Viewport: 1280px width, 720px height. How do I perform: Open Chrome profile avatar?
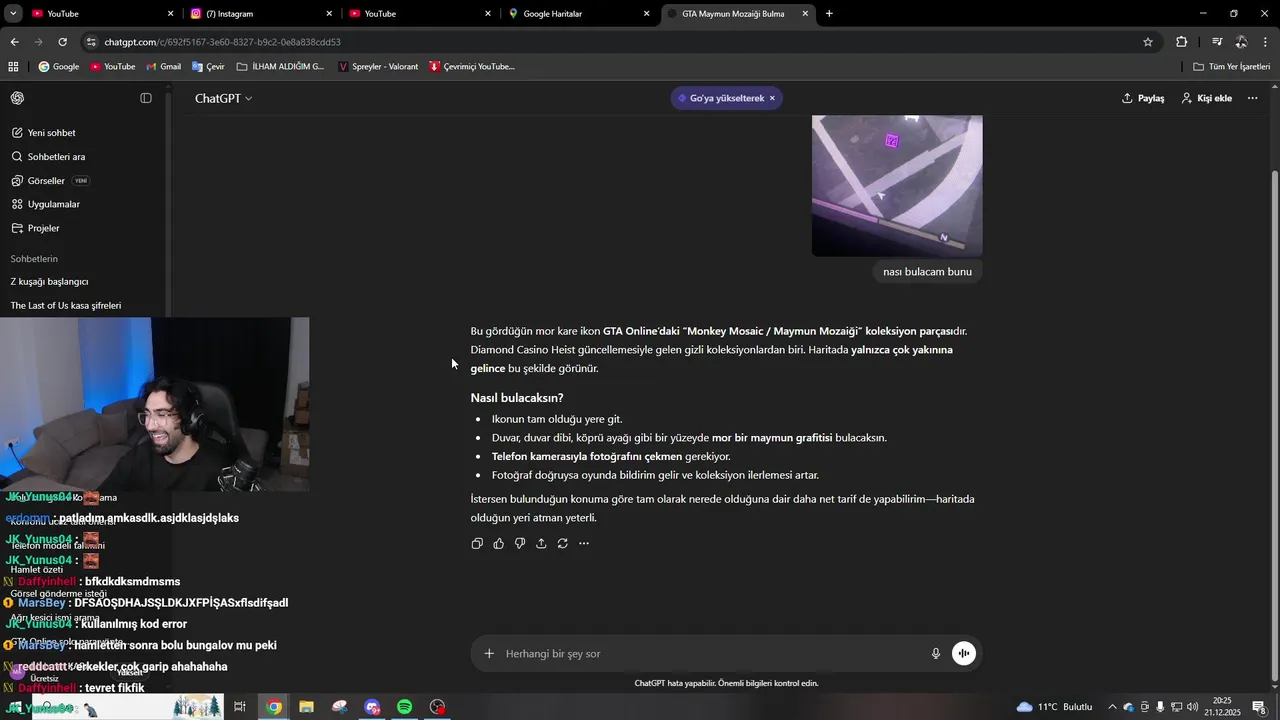click(x=1241, y=42)
